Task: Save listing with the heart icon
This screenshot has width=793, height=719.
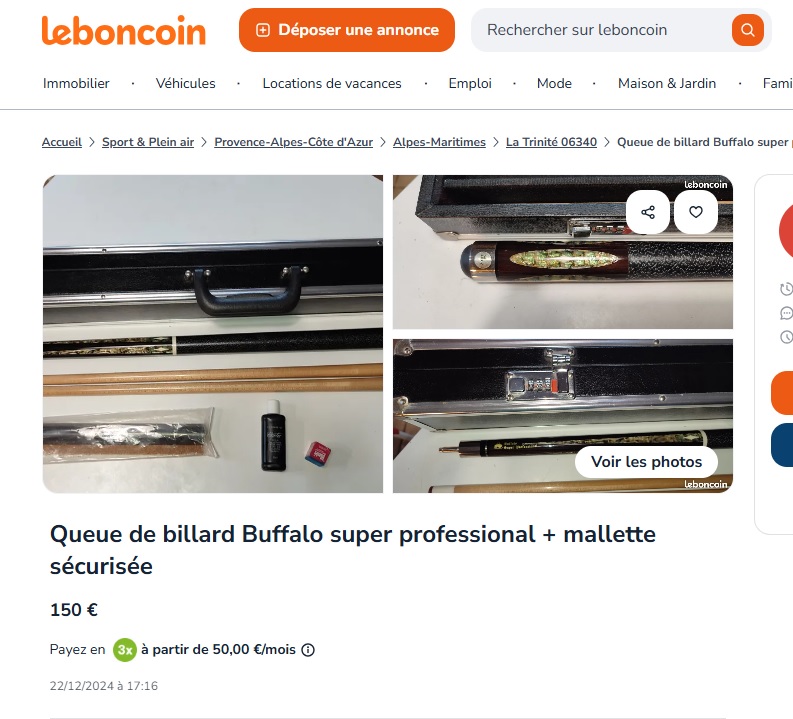Action: [x=696, y=212]
